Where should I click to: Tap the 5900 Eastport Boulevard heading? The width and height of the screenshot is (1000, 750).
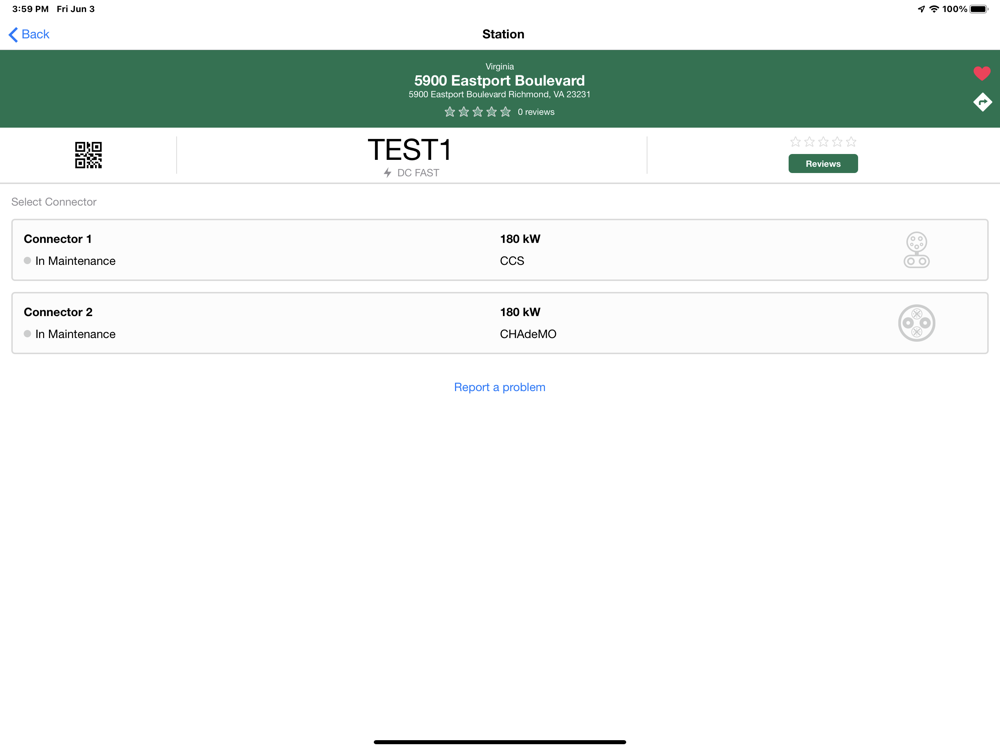[x=499, y=81]
